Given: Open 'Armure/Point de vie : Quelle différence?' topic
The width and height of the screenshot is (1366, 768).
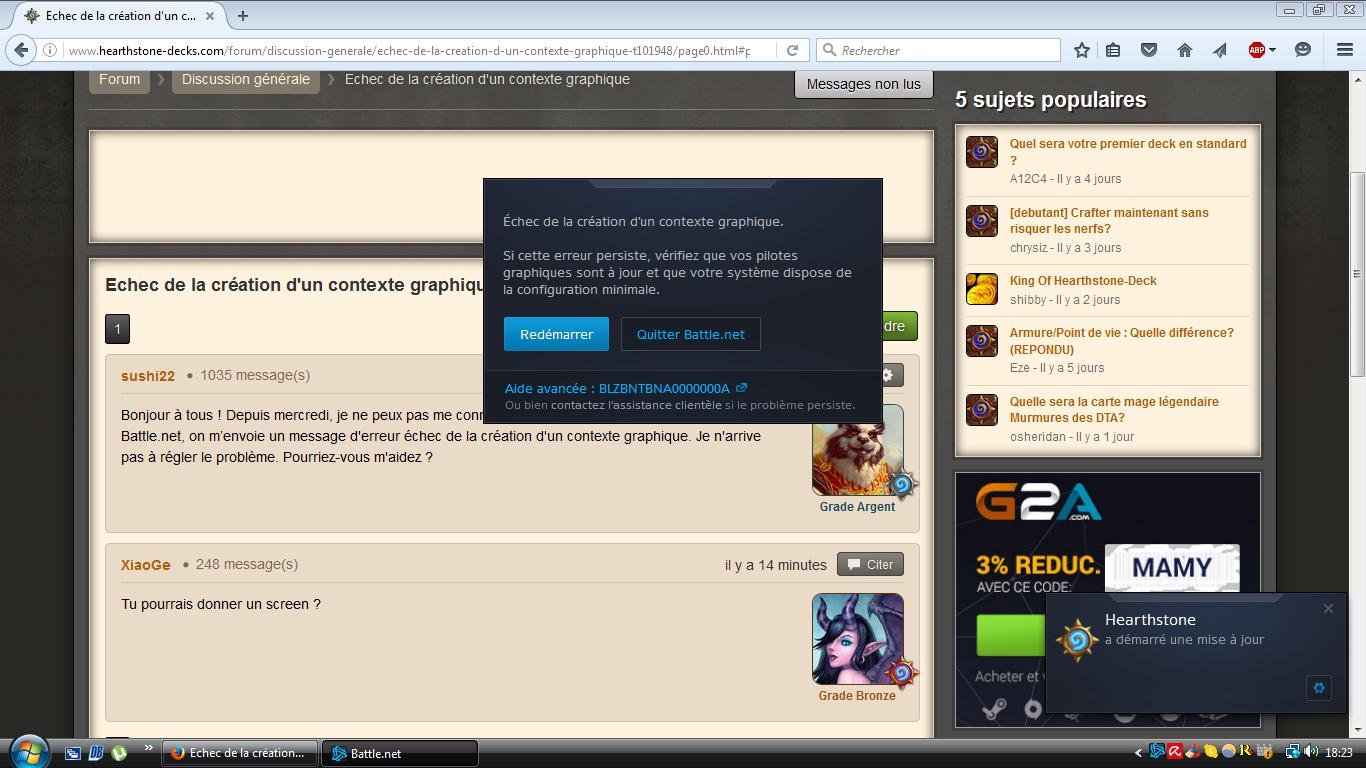Looking at the screenshot, I should [x=1122, y=341].
